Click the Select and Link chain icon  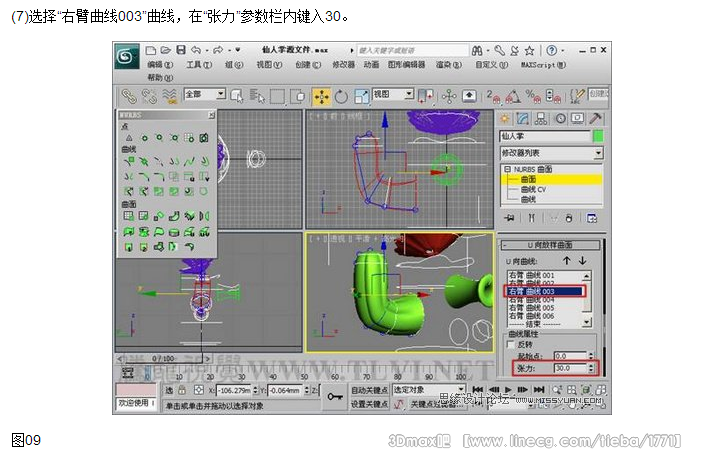(x=129, y=96)
